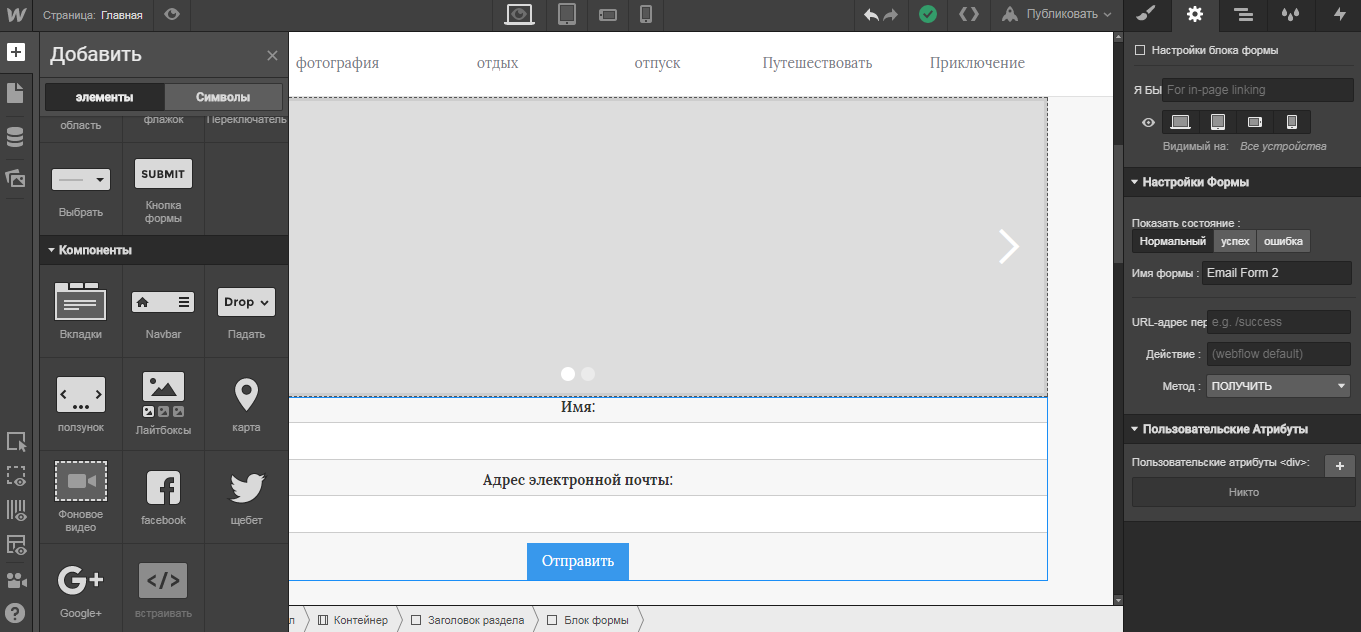Open the Style Manager drops tab
Image resolution: width=1361 pixels, height=632 pixels.
[x=1291, y=14]
